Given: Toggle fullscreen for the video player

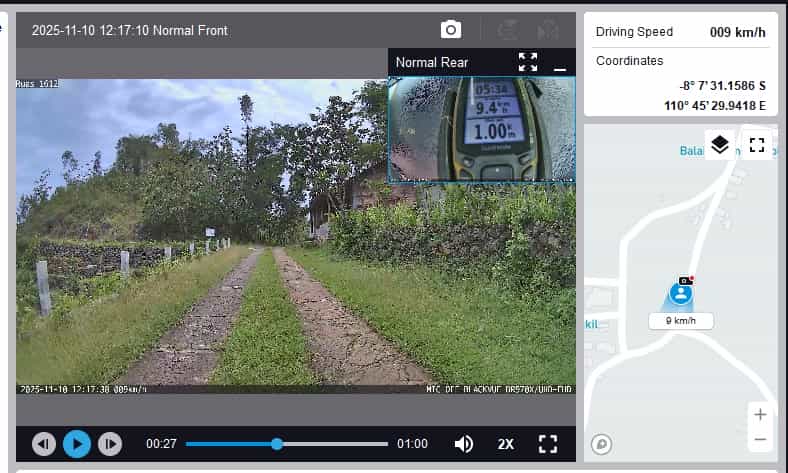Looking at the screenshot, I should pos(547,443).
